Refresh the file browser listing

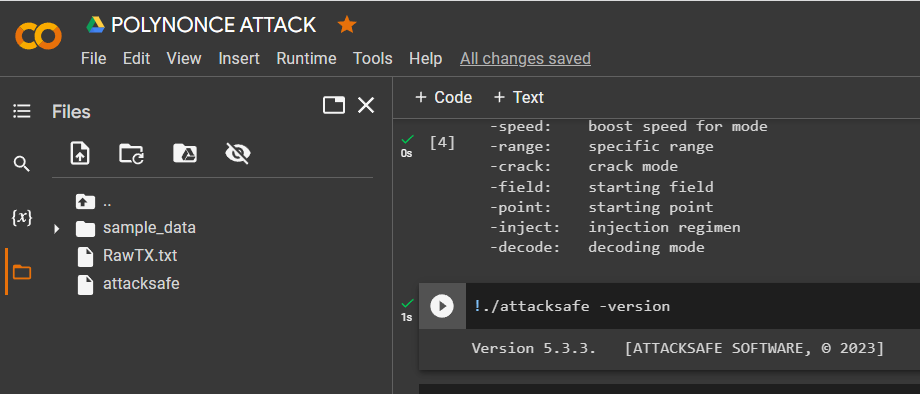(x=131, y=154)
